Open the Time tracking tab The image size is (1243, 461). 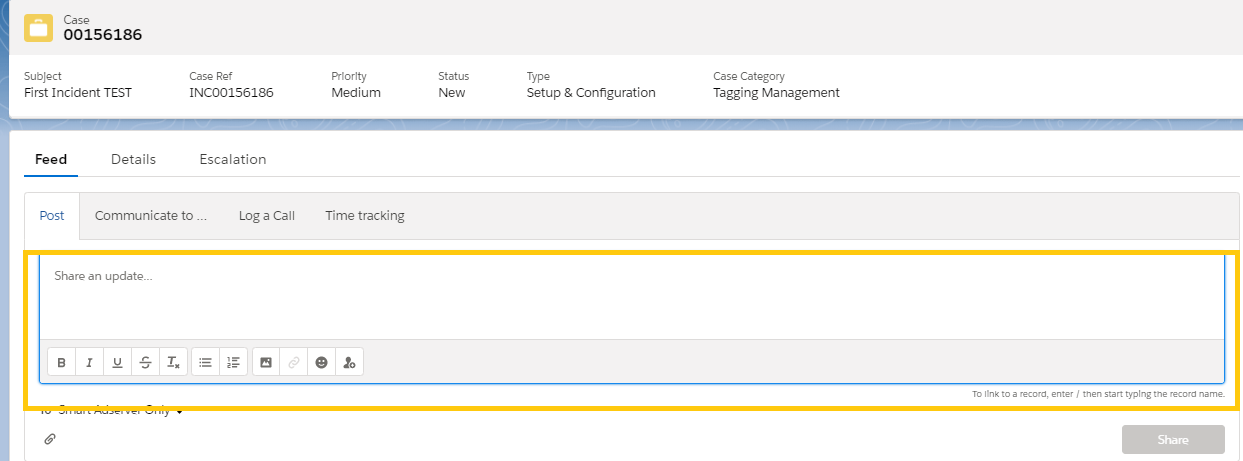pyautogui.click(x=364, y=215)
